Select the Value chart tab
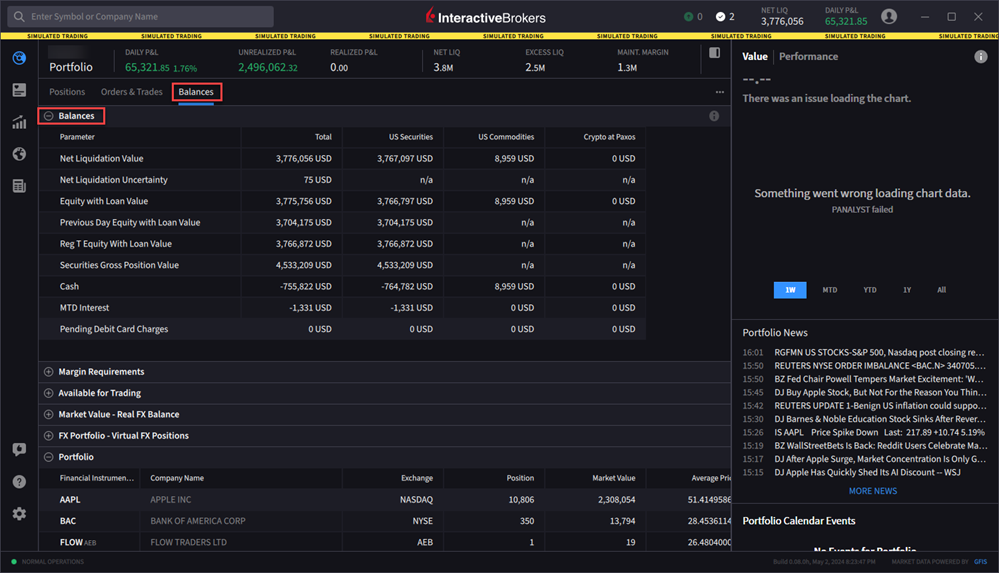Viewport: 999px width, 573px height. [x=754, y=57]
